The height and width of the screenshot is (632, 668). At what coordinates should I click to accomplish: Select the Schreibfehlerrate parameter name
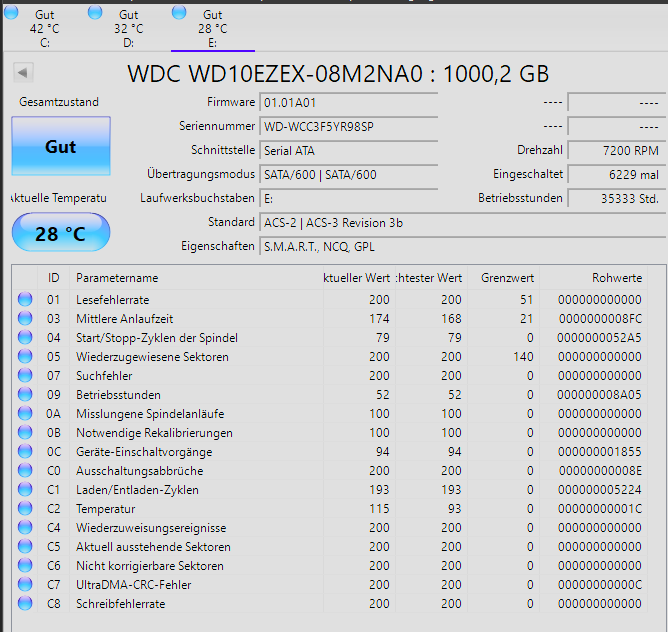point(120,603)
